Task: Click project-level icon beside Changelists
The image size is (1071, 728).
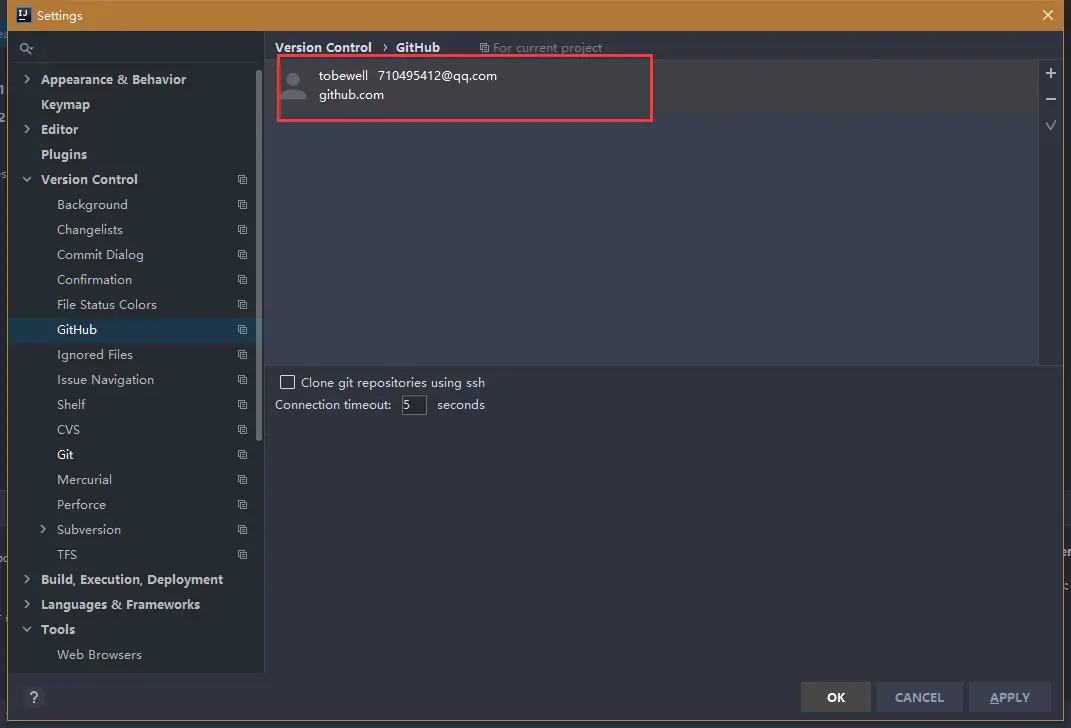Action: (x=242, y=229)
